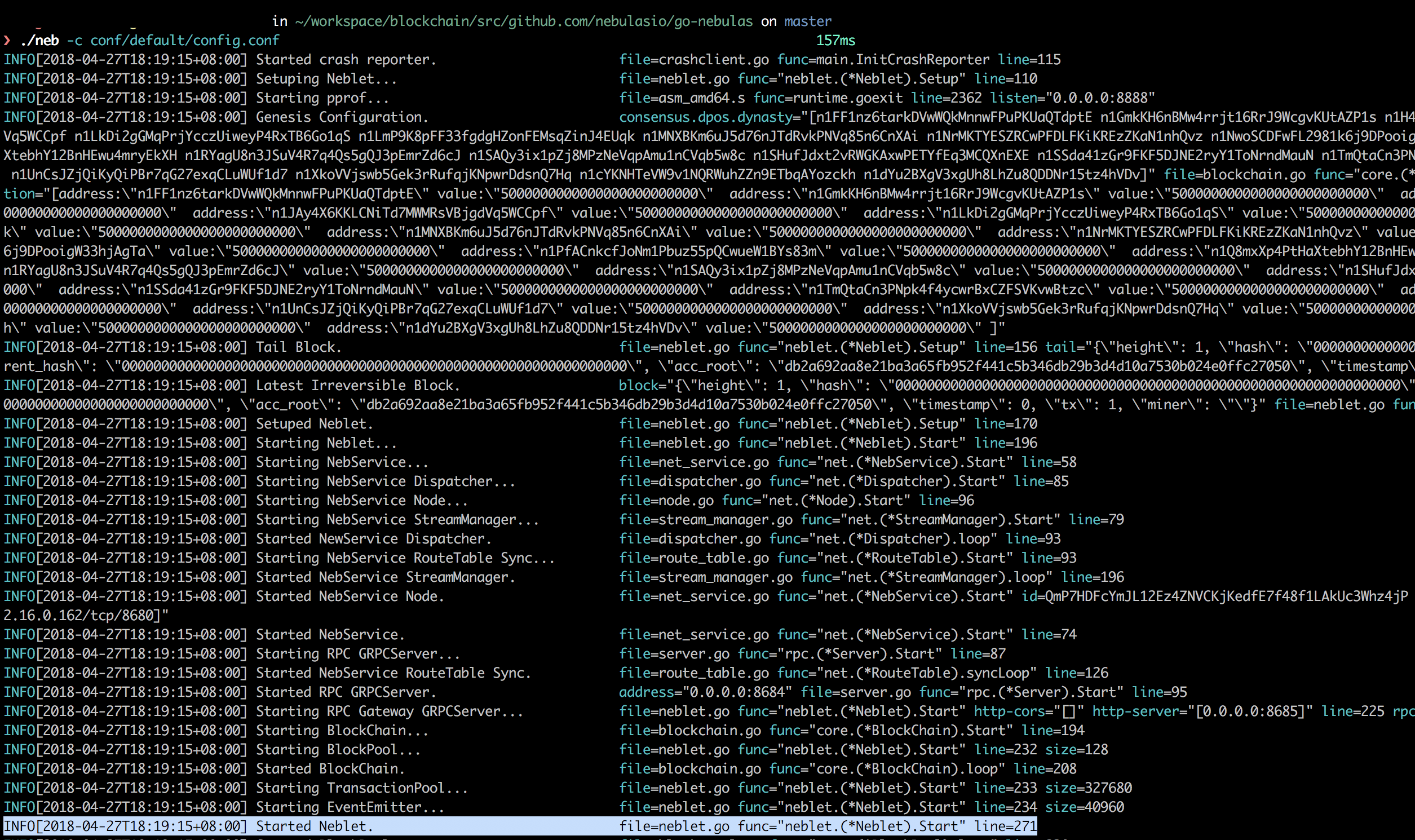The width and height of the screenshot is (1415, 840).
Task: Click the node id 'QmP7HDFcYmJL12Ez4ZNVCKjKedfE7f48f1LAkUc3Whz4jP'
Action: coord(1227,596)
